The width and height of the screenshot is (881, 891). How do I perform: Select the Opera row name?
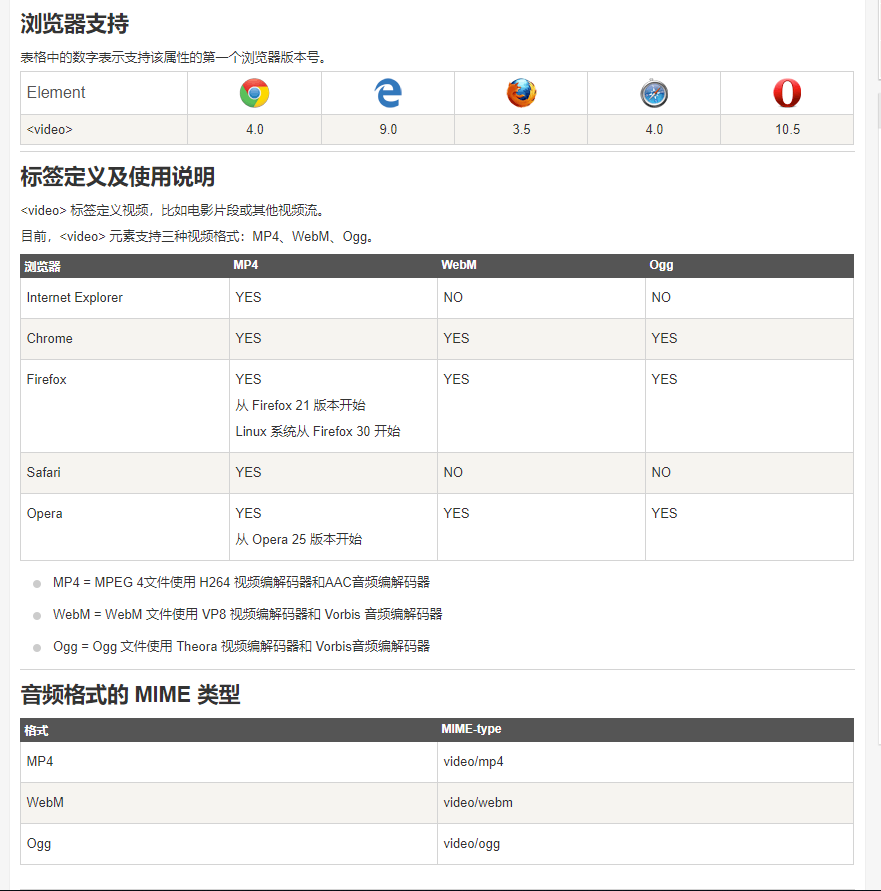pos(44,514)
